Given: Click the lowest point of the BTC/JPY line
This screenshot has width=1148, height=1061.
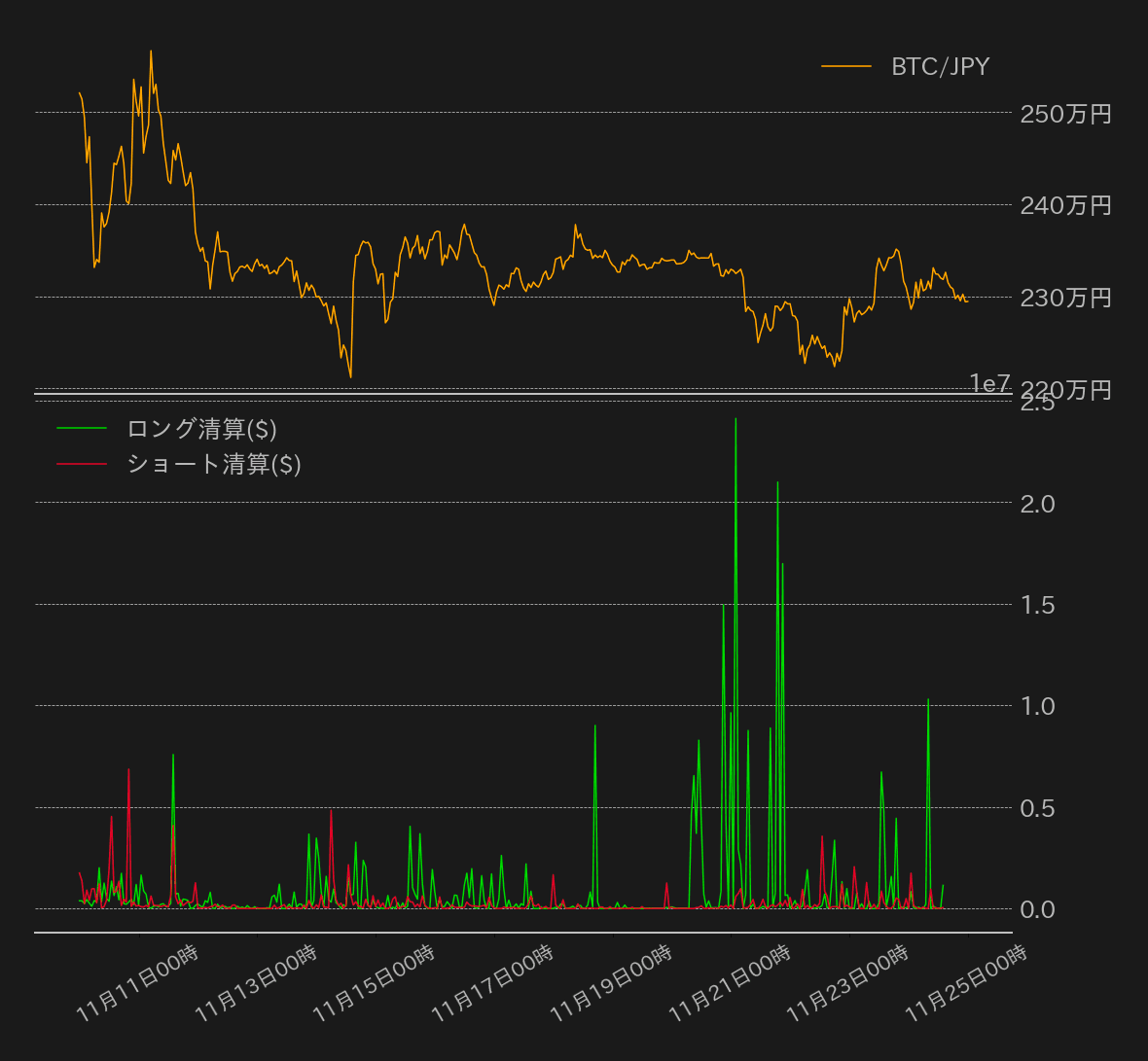Looking at the screenshot, I should (x=350, y=375).
